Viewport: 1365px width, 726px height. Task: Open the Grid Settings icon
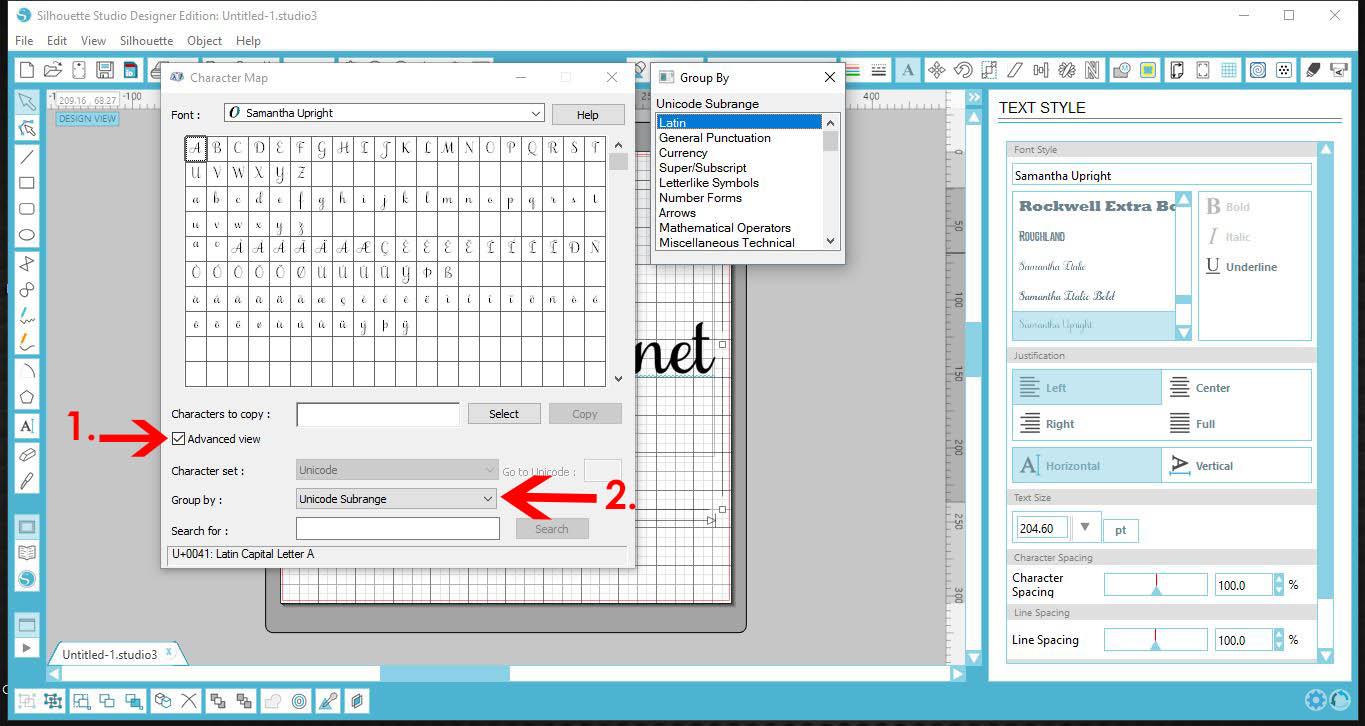point(1229,70)
